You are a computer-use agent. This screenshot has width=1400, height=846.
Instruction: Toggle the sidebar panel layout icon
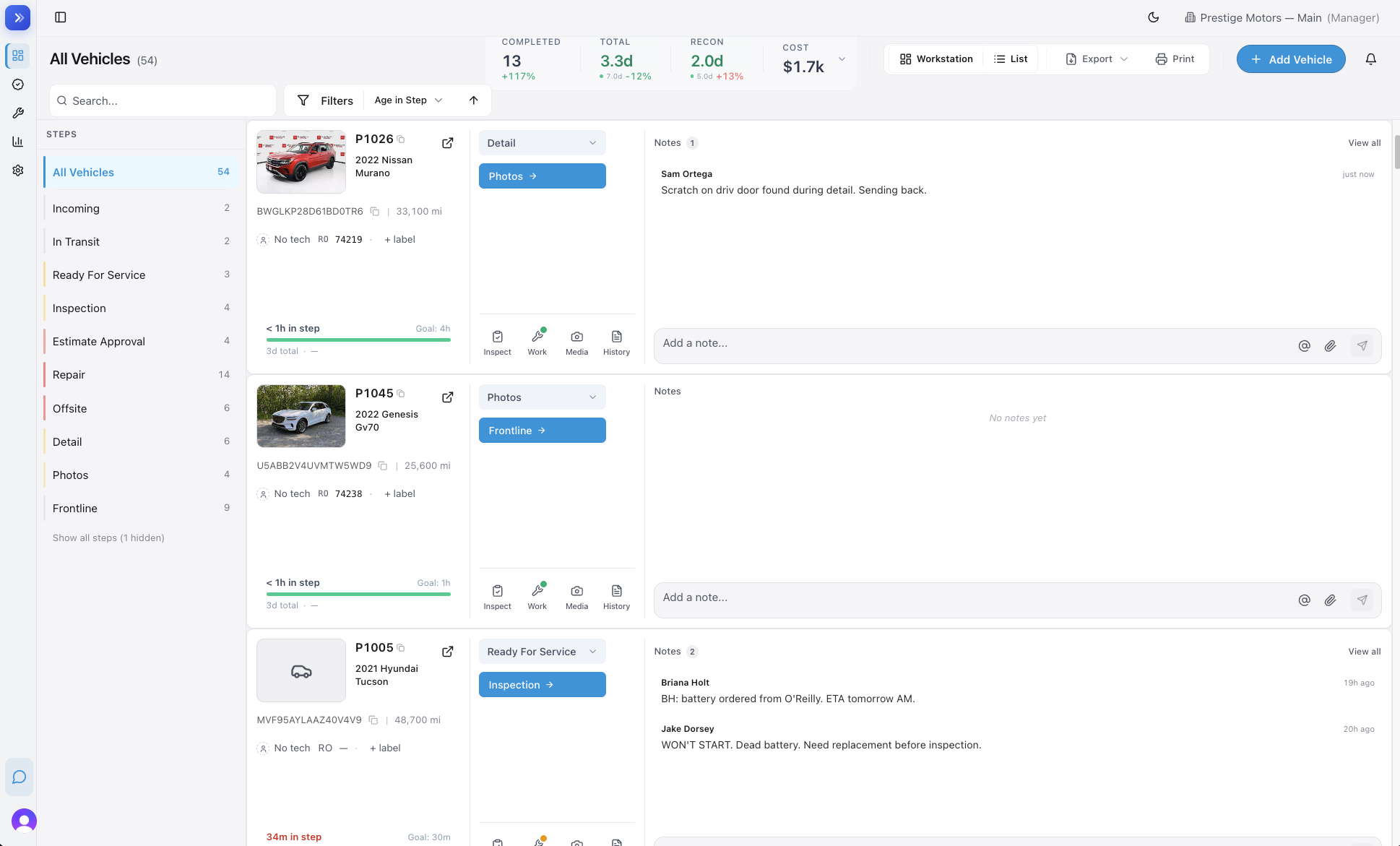(61, 17)
